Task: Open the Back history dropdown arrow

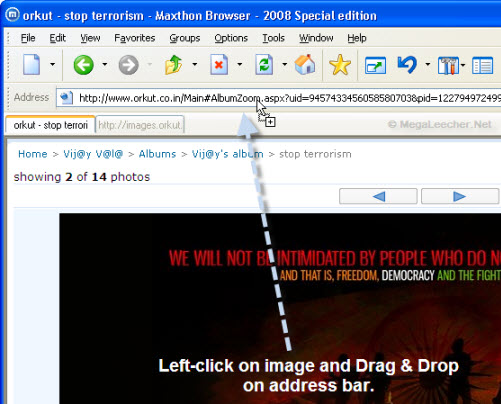Action: click(x=105, y=64)
